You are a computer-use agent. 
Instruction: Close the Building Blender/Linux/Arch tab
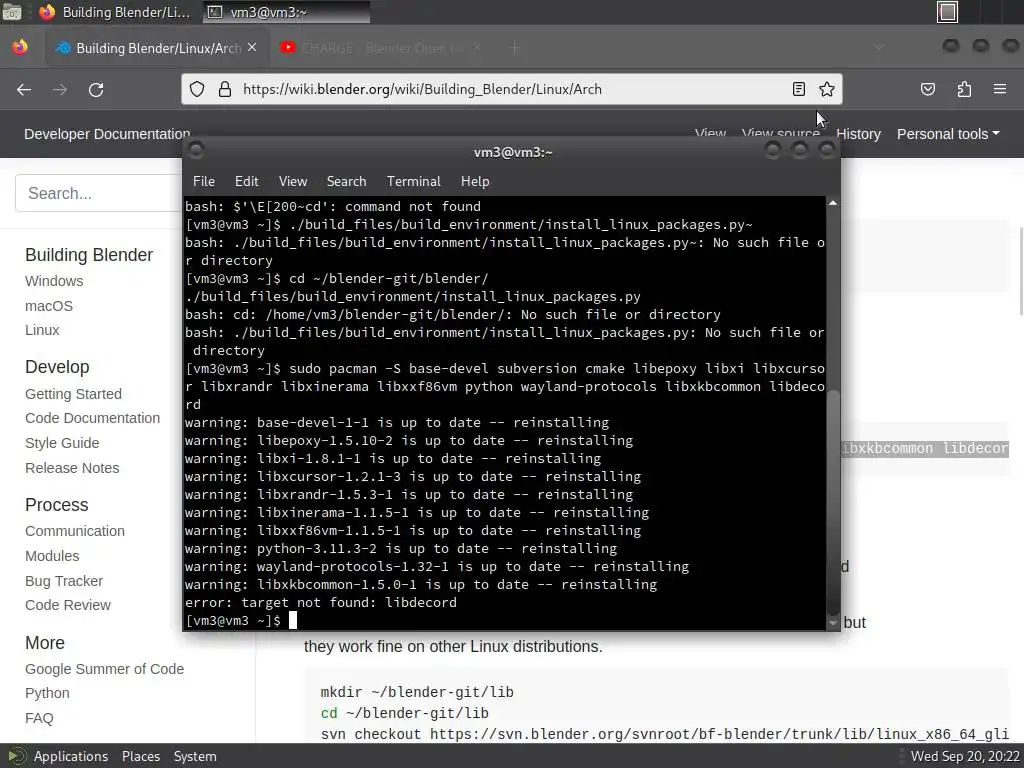pyautogui.click(x=252, y=48)
